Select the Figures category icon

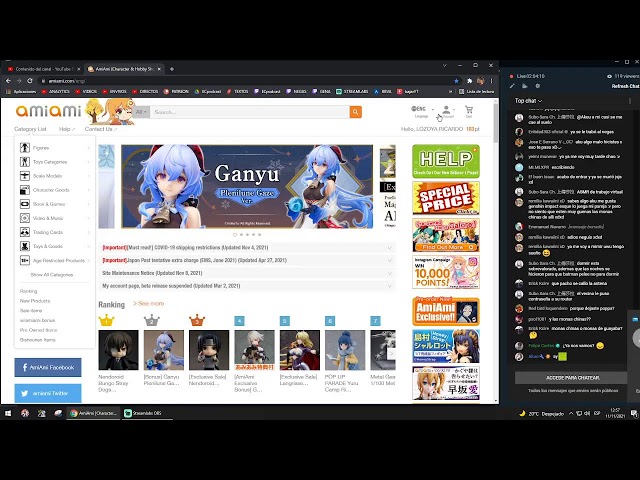[25, 148]
